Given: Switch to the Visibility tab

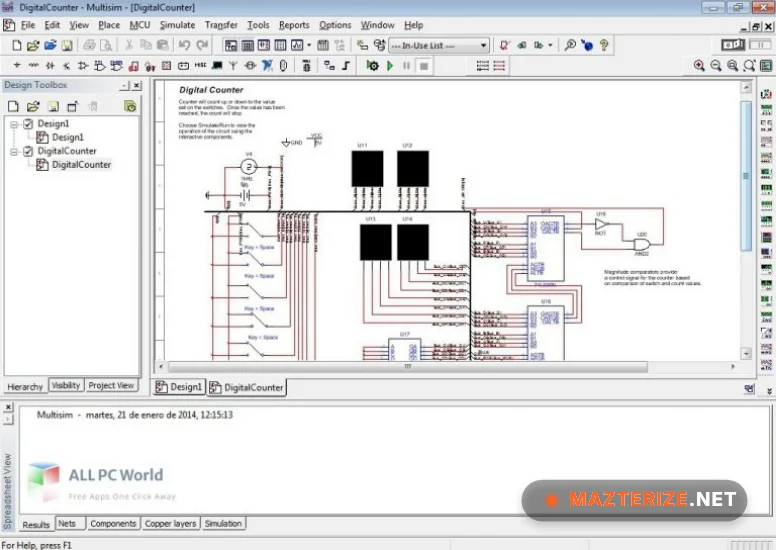Looking at the screenshot, I should pyautogui.click(x=66, y=385).
